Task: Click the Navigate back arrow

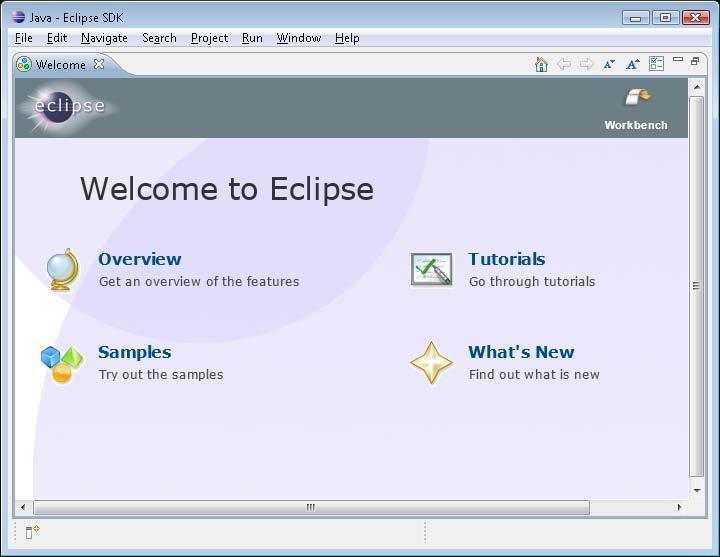Action: (x=564, y=64)
